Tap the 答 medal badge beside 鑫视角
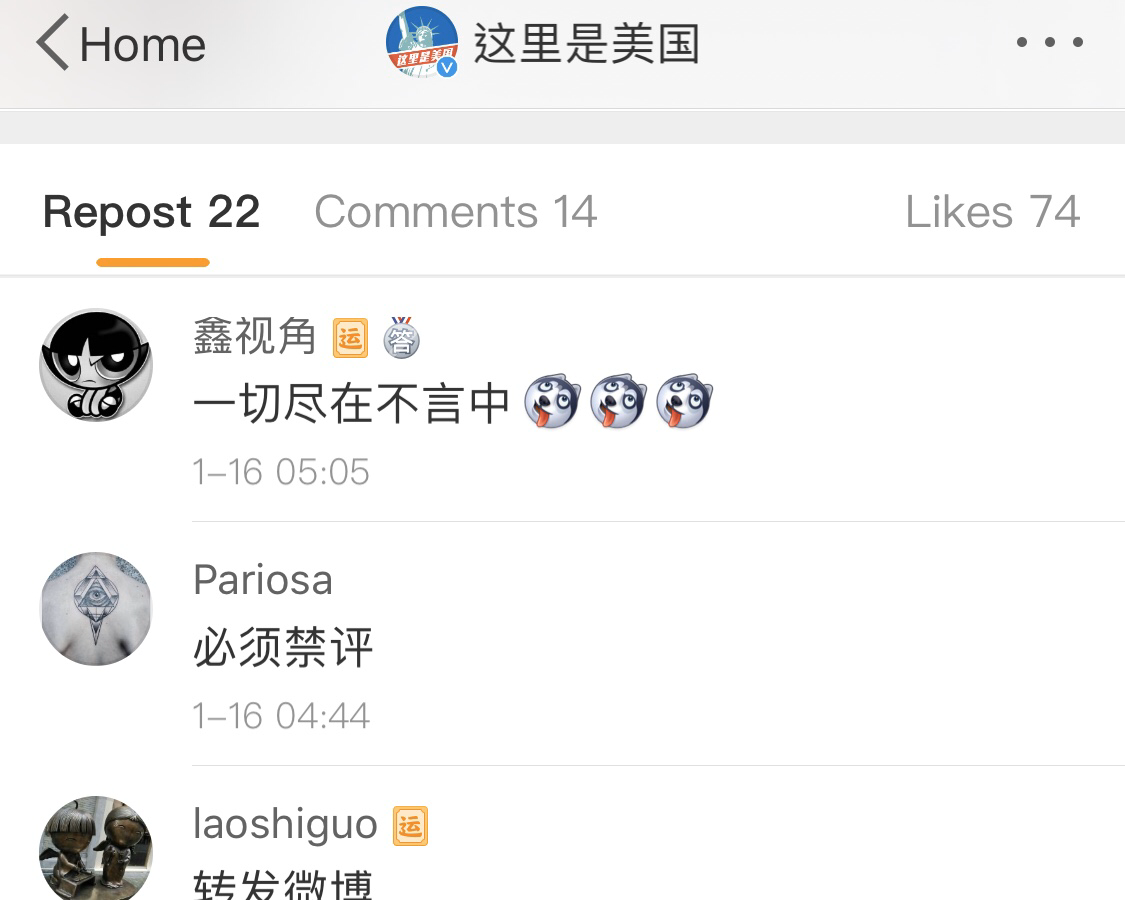This screenshot has width=1125, height=900. (x=402, y=337)
